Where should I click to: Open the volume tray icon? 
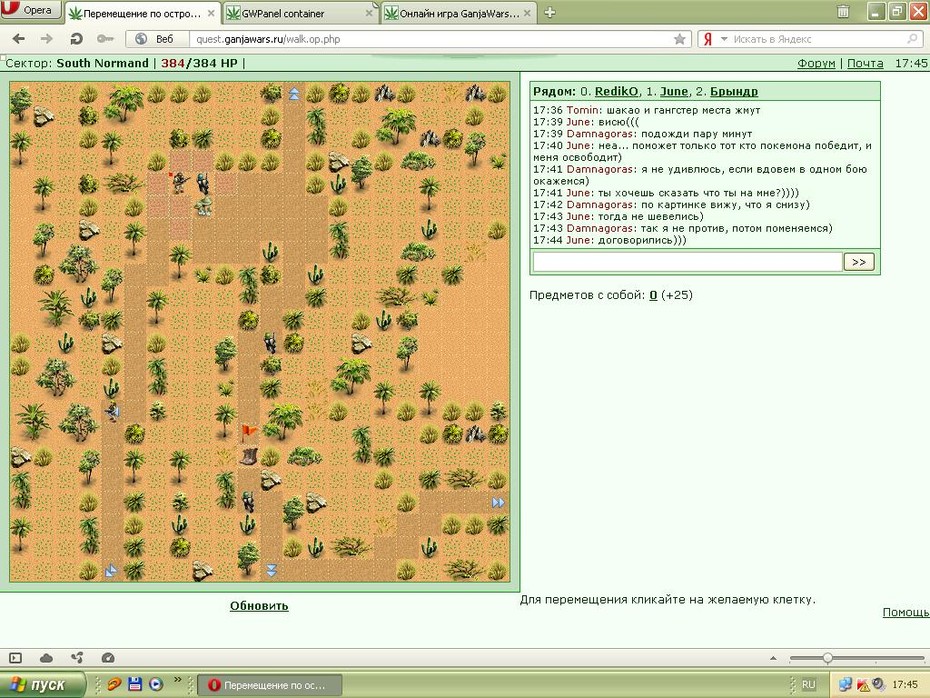coord(878,684)
